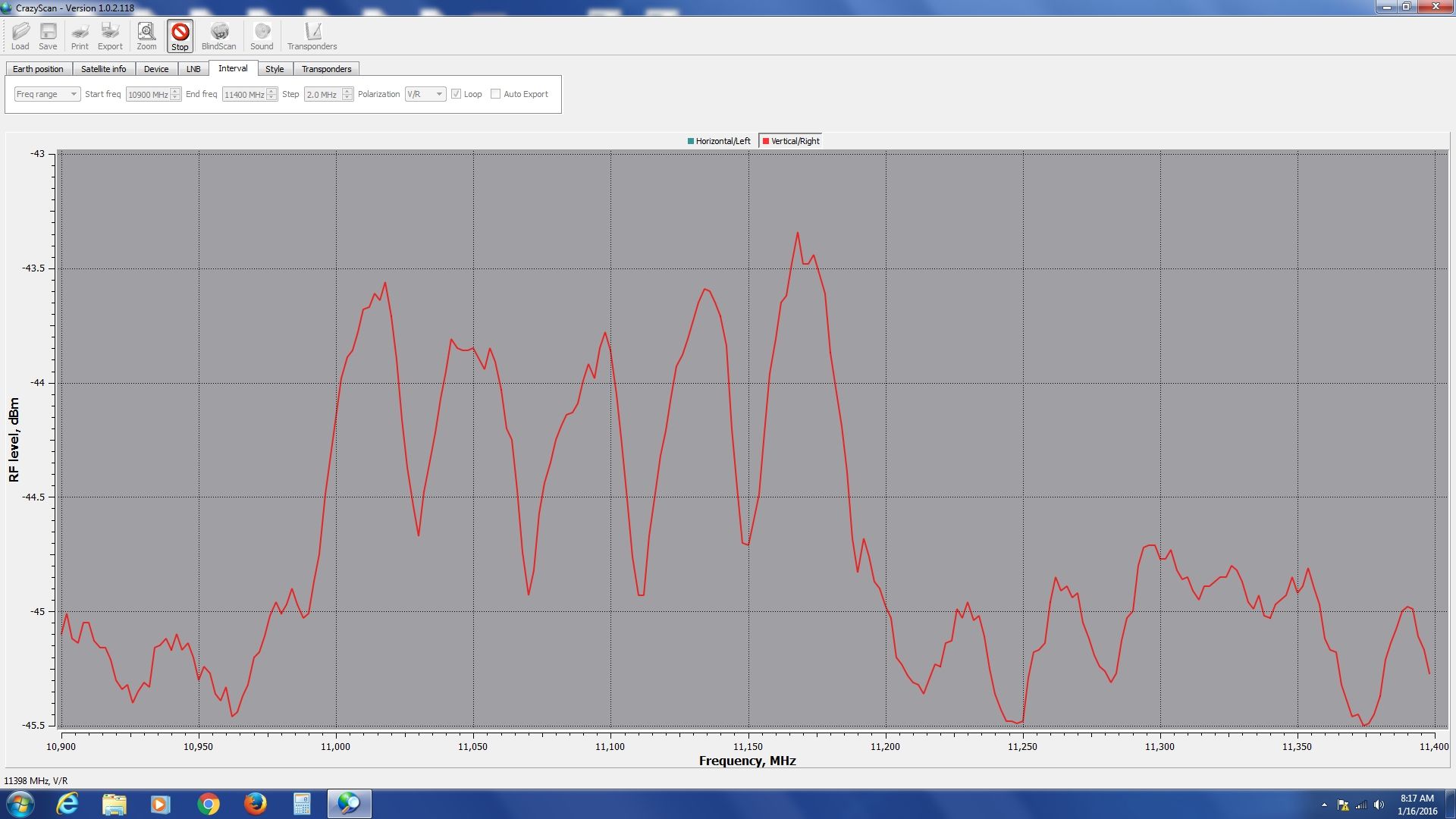Toggle Vertical/Right legend series
The width and height of the screenshot is (1456, 819).
[x=791, y=141]
